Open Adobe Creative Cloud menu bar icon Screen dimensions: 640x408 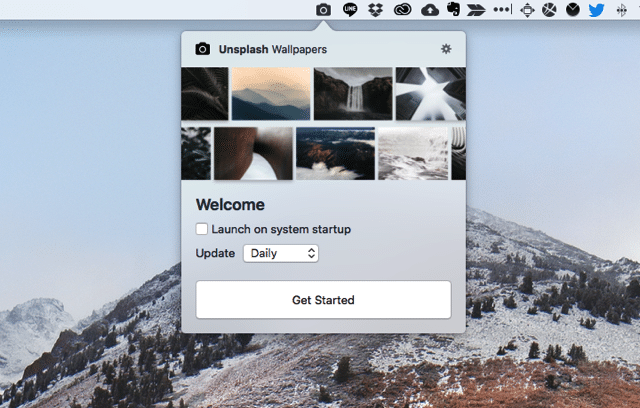click(x=402, y=9)
